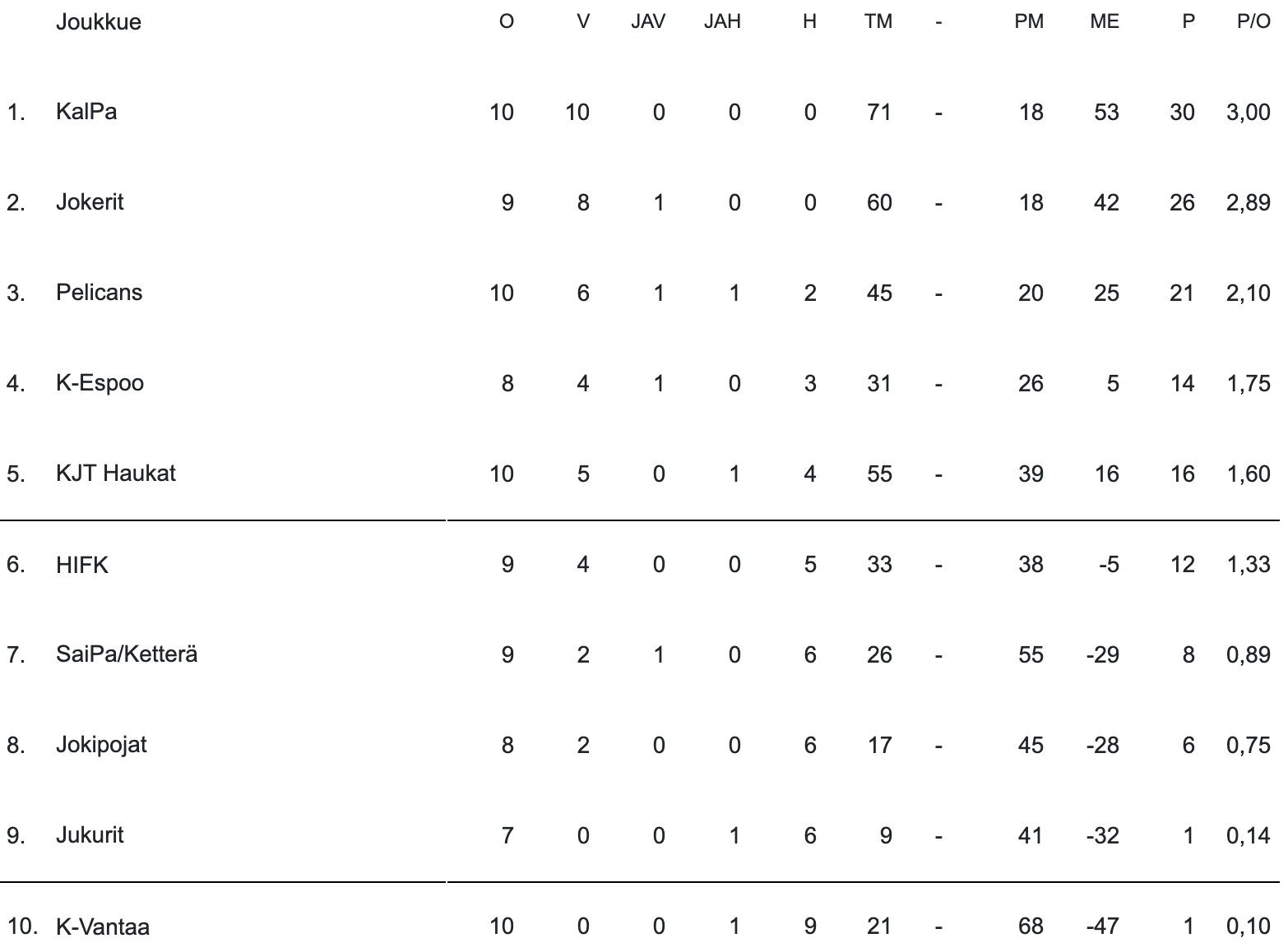
Task: Select the JAH column header
Action: pos(722,21)
